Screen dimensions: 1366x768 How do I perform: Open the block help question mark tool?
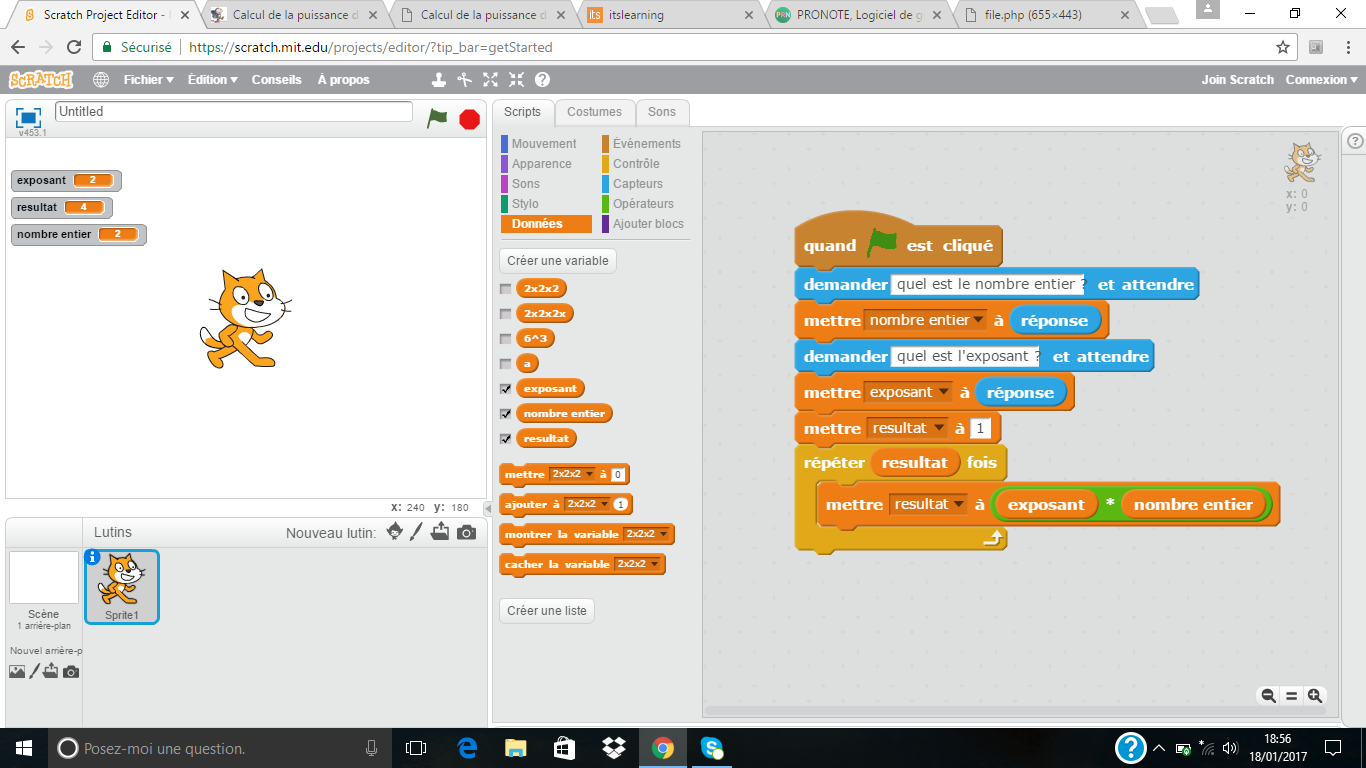(542, 80)
